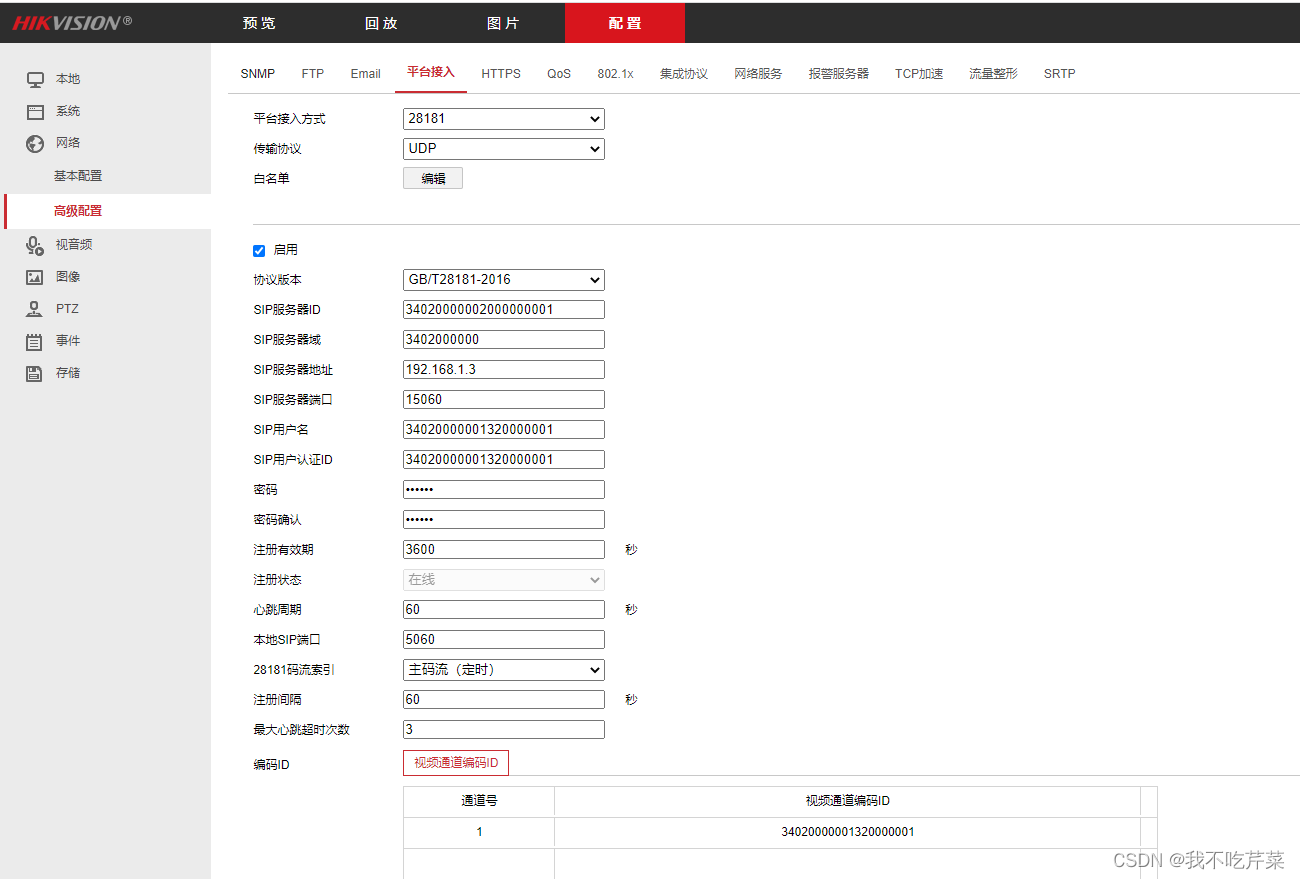Switch to the 图片 top menu

[503, 23]
